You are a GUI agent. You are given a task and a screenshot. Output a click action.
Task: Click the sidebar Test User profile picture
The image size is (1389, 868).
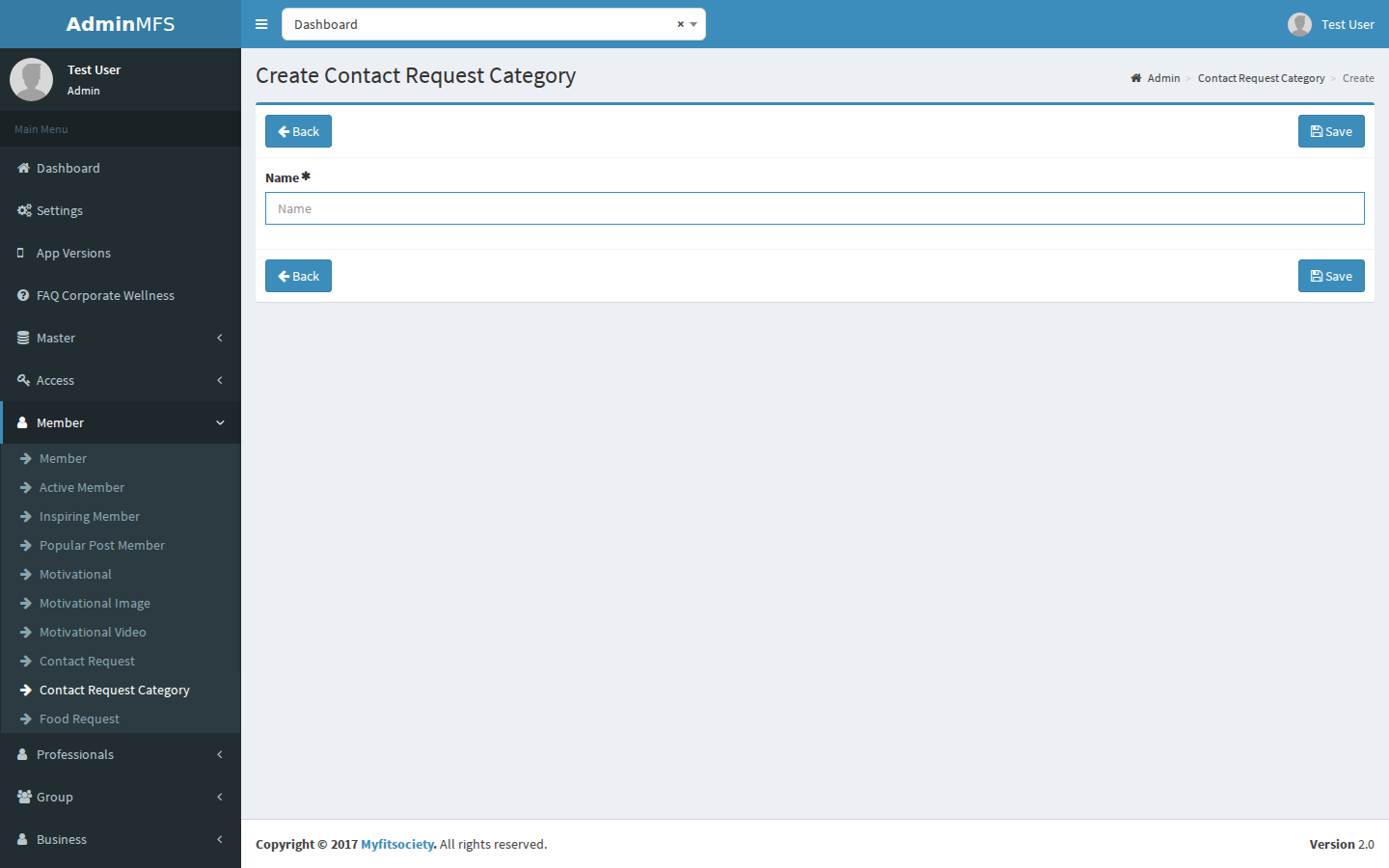tap(31, 79)
